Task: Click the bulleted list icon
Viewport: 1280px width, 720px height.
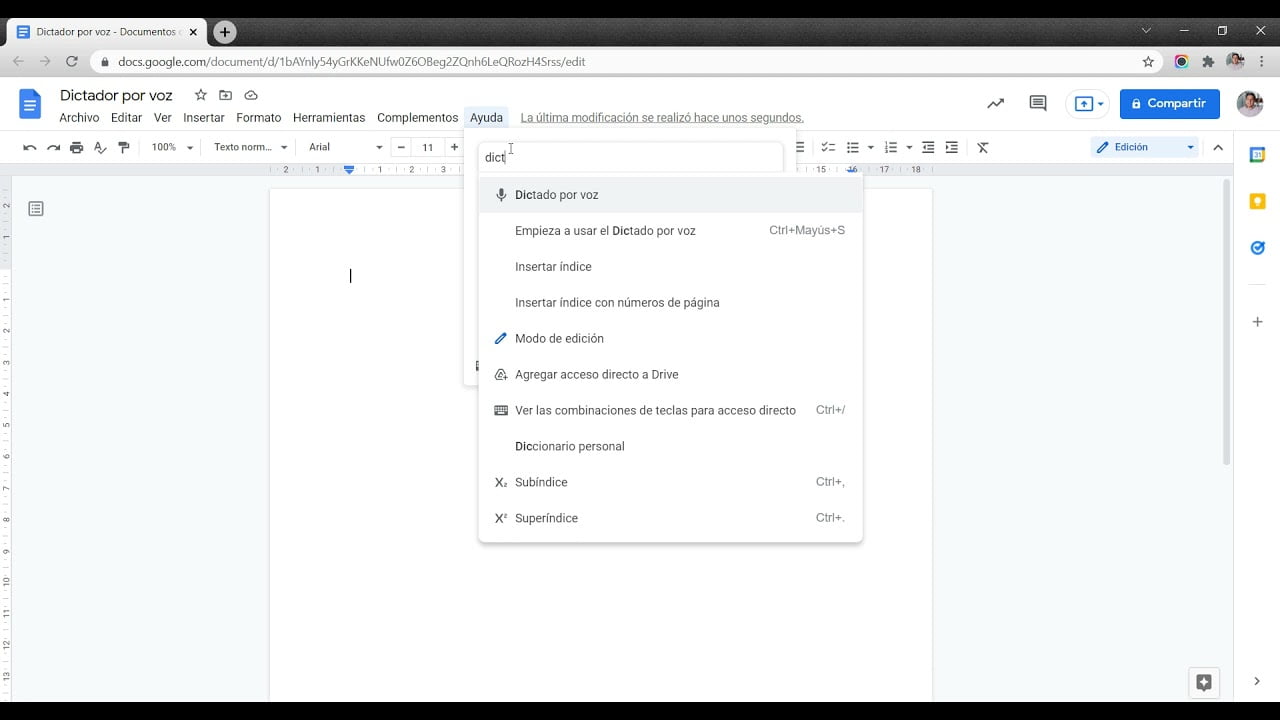Action: [x=852, y=147]
